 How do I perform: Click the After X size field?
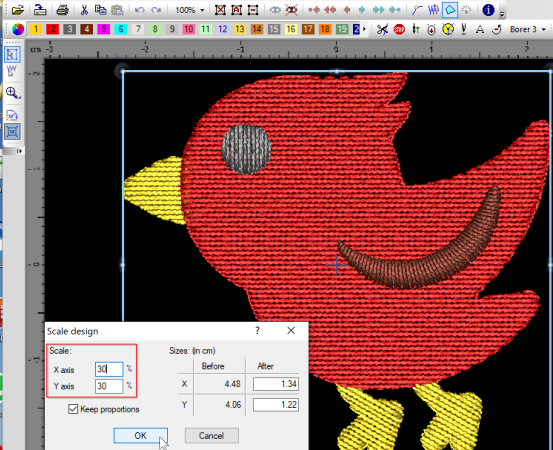pos(276,384)
